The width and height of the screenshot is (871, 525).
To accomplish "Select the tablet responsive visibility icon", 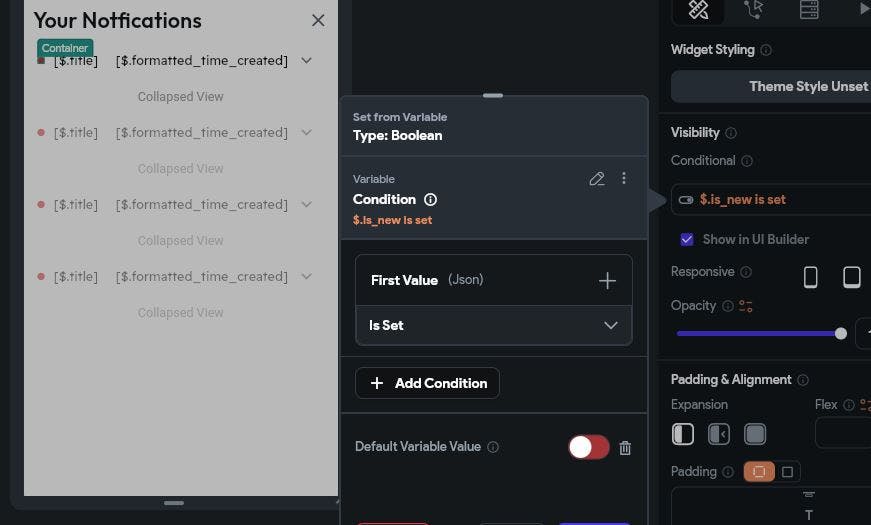I will [x=852, y=277].
